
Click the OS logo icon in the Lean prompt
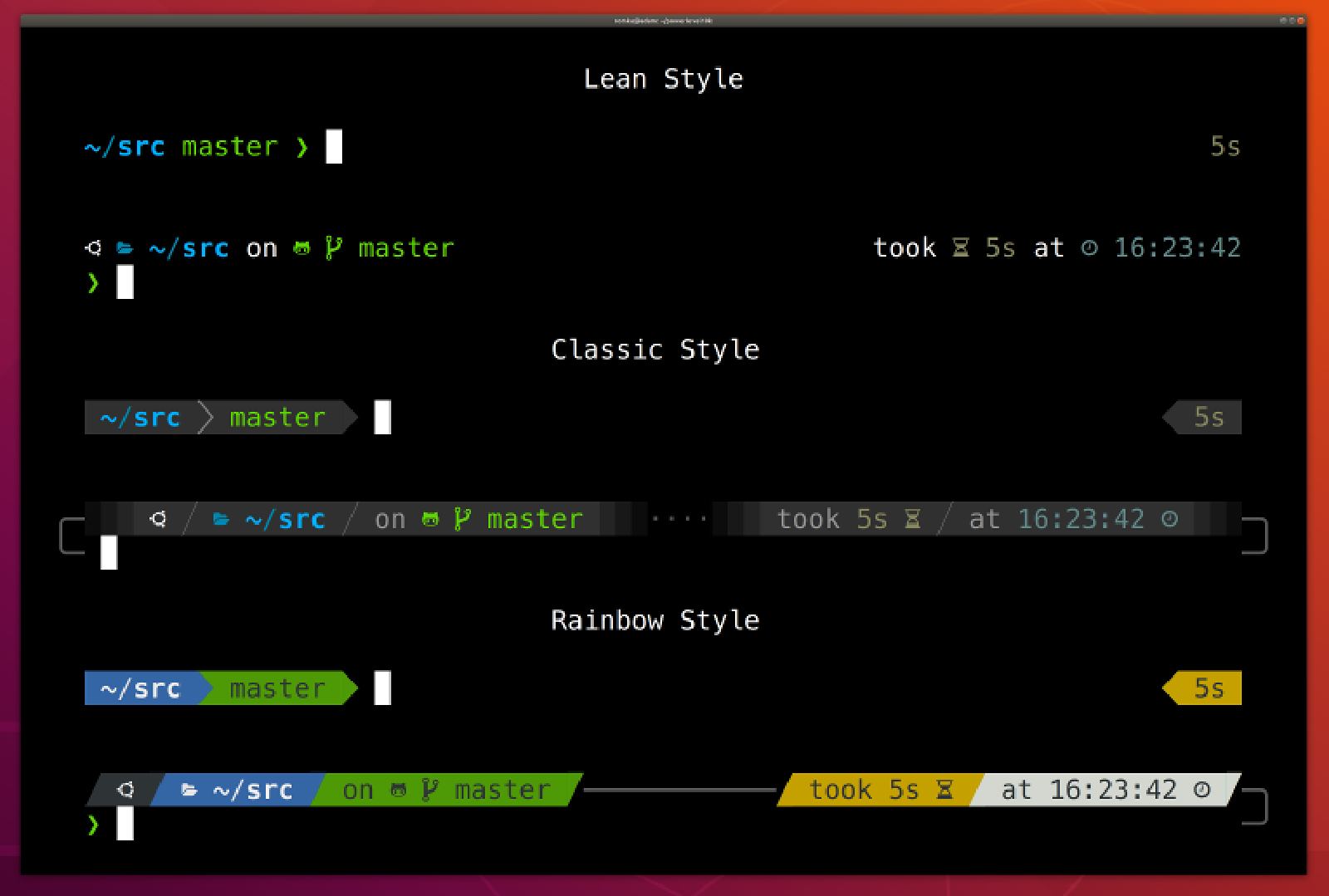point(93,247)
